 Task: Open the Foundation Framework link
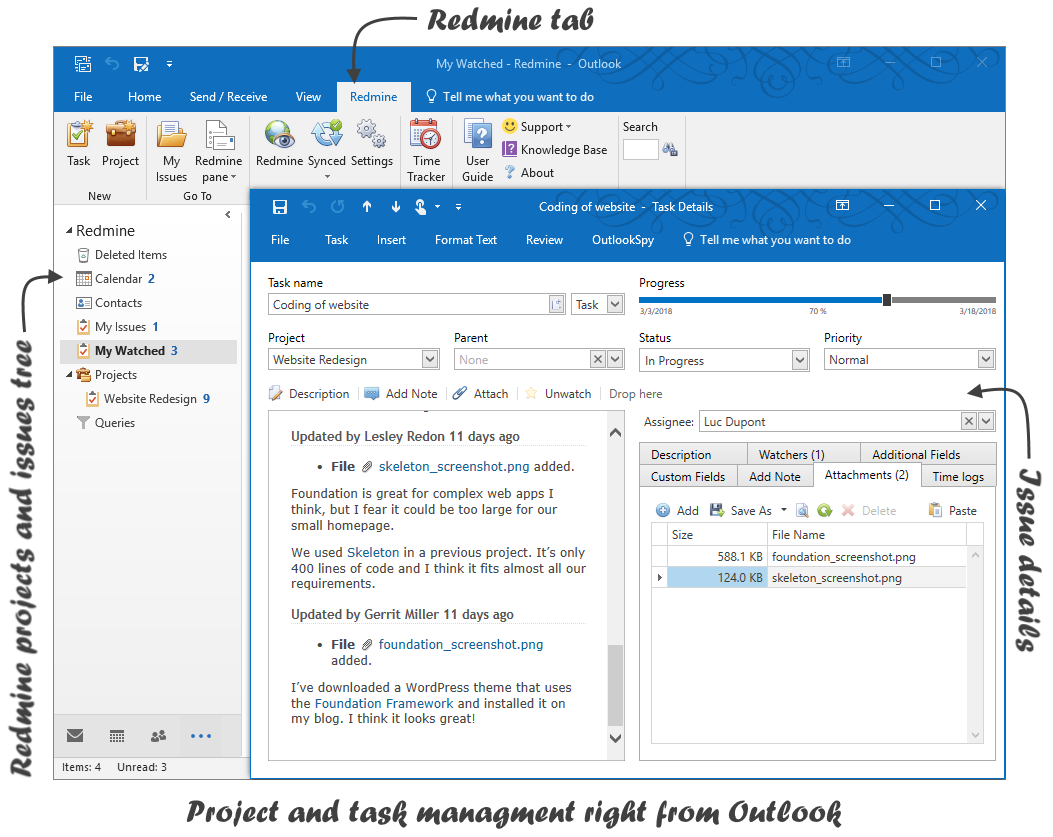pos(383,703)
